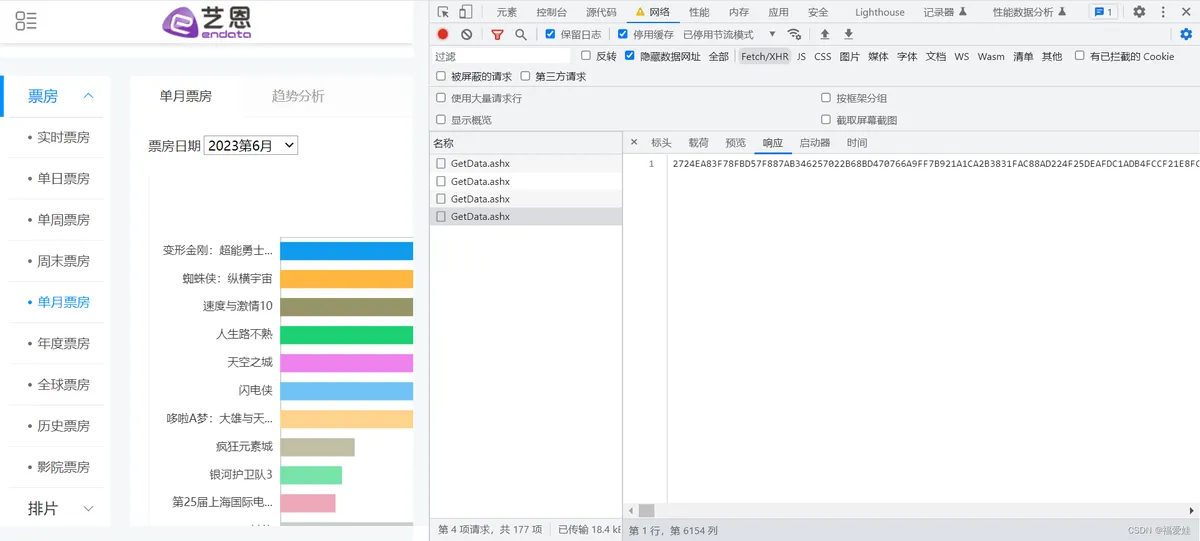This screenshot has width=1200, height=541.
Task: Expand the 排片 sidebar section
Action: 88,509
